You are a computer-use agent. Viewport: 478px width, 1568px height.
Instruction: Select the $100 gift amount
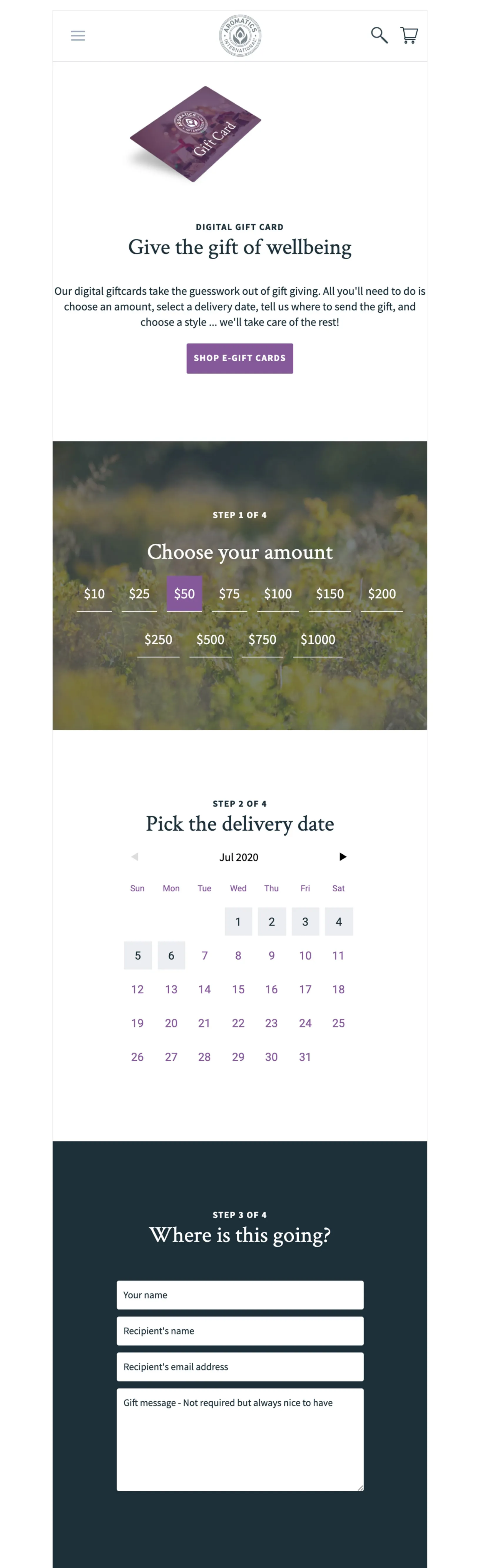pos(278,594)
